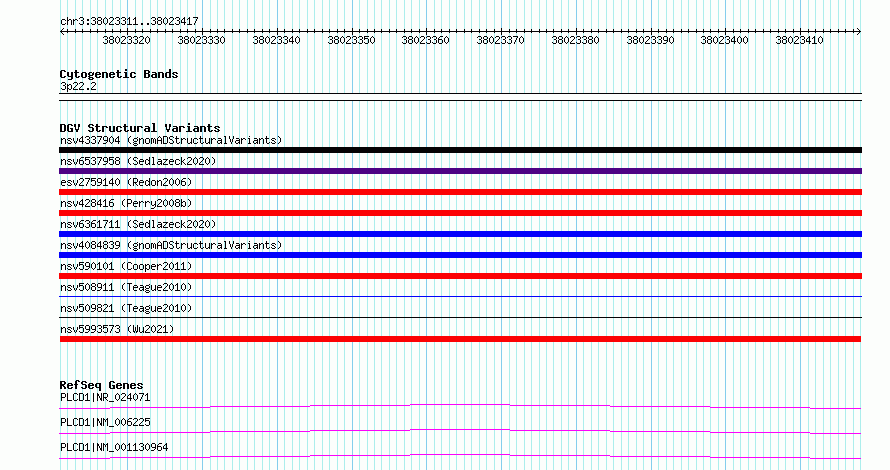Open transcript PLCD1|NM_001130964 label

[x=114, y=447]
